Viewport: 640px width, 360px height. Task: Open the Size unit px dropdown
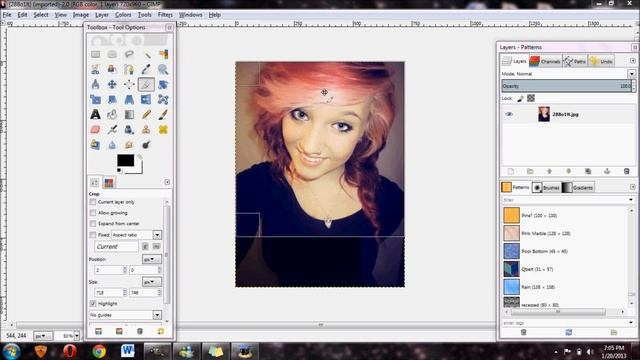(x=151, y=282)
